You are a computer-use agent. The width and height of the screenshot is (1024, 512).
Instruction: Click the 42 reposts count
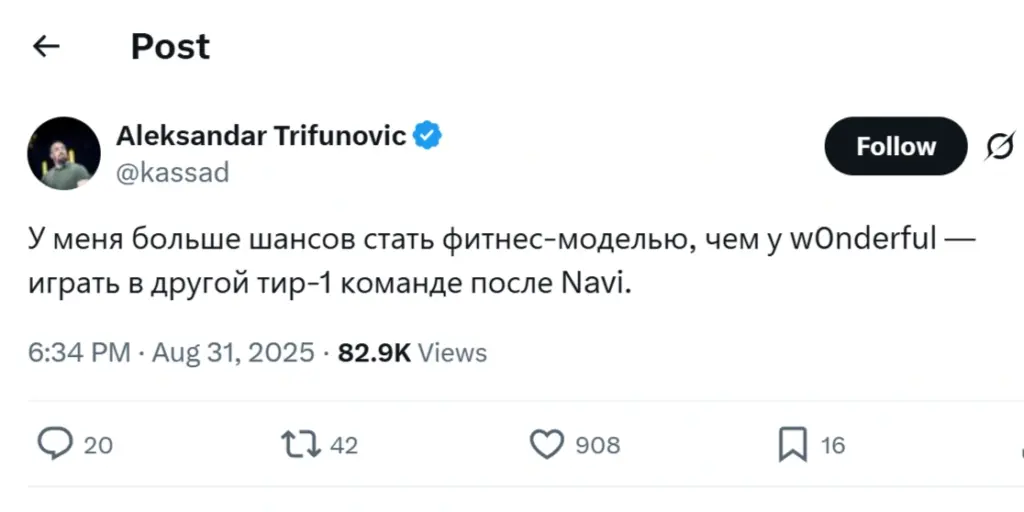pyautogui.click(x=343, y=445)
